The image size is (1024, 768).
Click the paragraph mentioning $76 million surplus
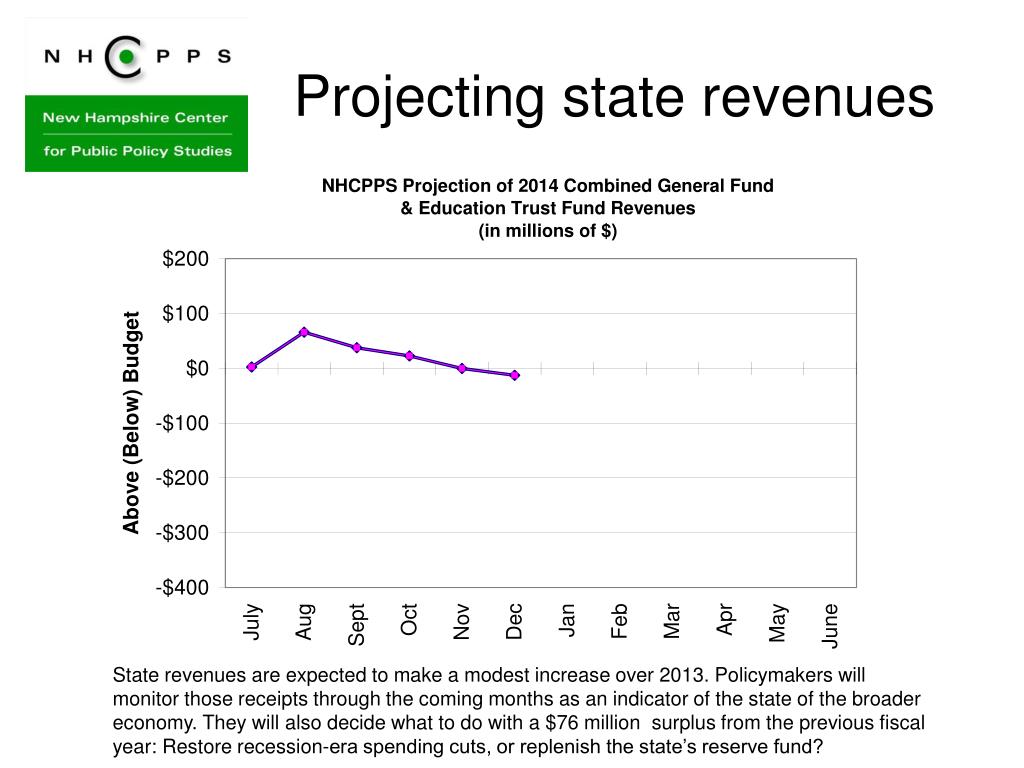(x=519, y=711)
